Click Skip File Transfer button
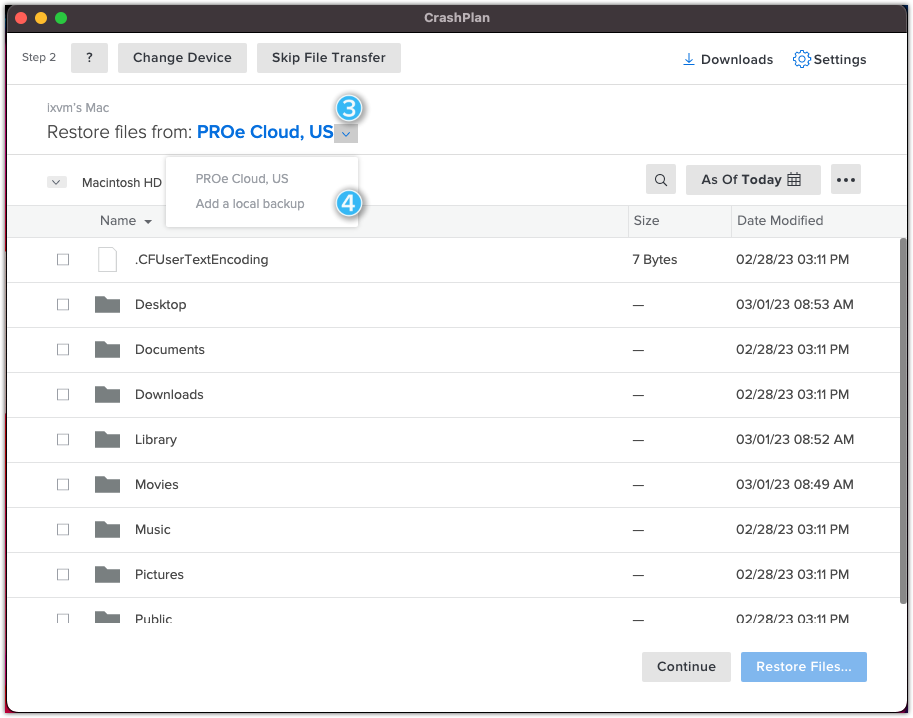 (328, 58)
